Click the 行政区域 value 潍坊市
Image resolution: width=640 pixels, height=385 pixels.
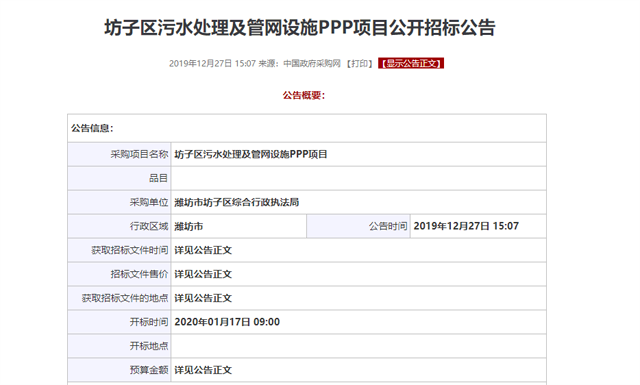click(189, 227)
